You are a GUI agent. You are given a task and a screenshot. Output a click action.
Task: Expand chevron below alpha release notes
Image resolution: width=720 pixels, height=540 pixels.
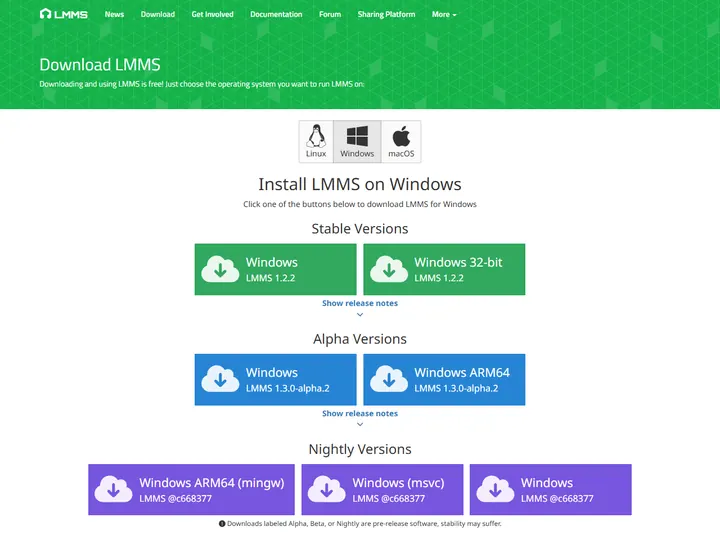[360, 424]
